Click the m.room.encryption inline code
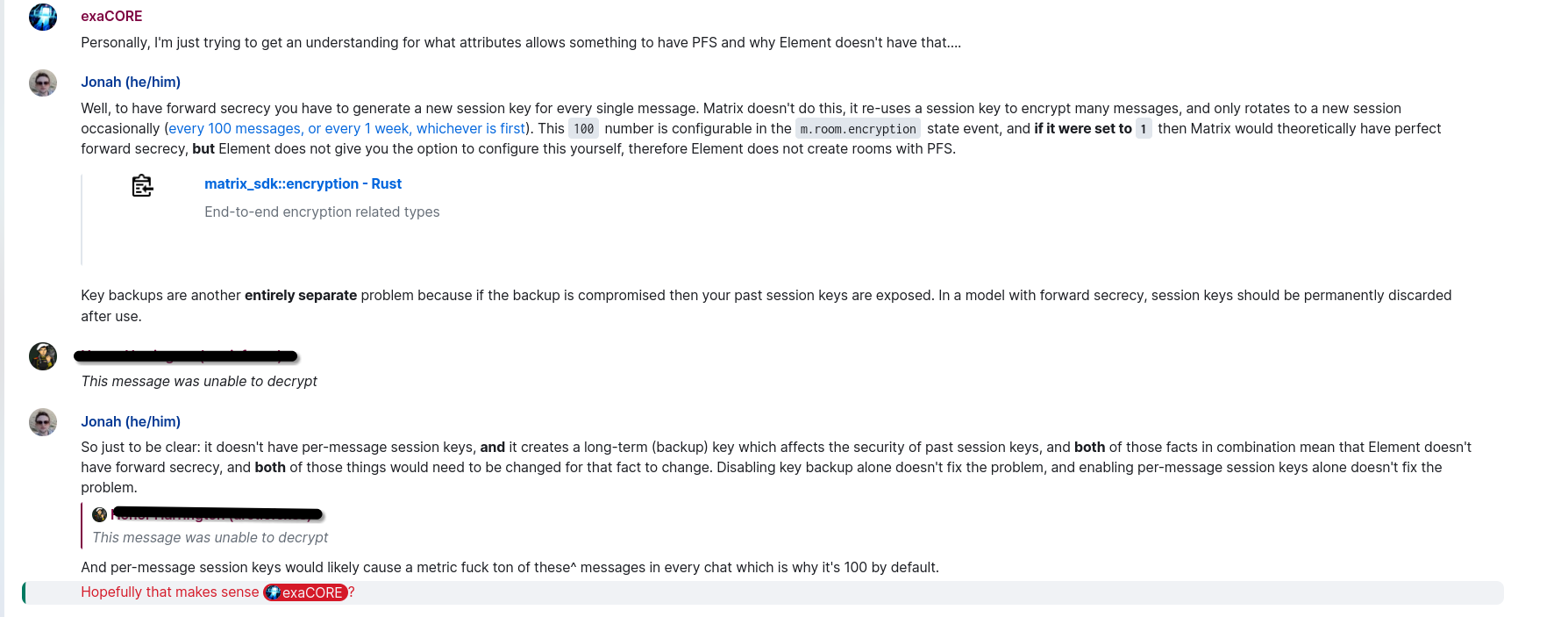 (x=858, y=129)
